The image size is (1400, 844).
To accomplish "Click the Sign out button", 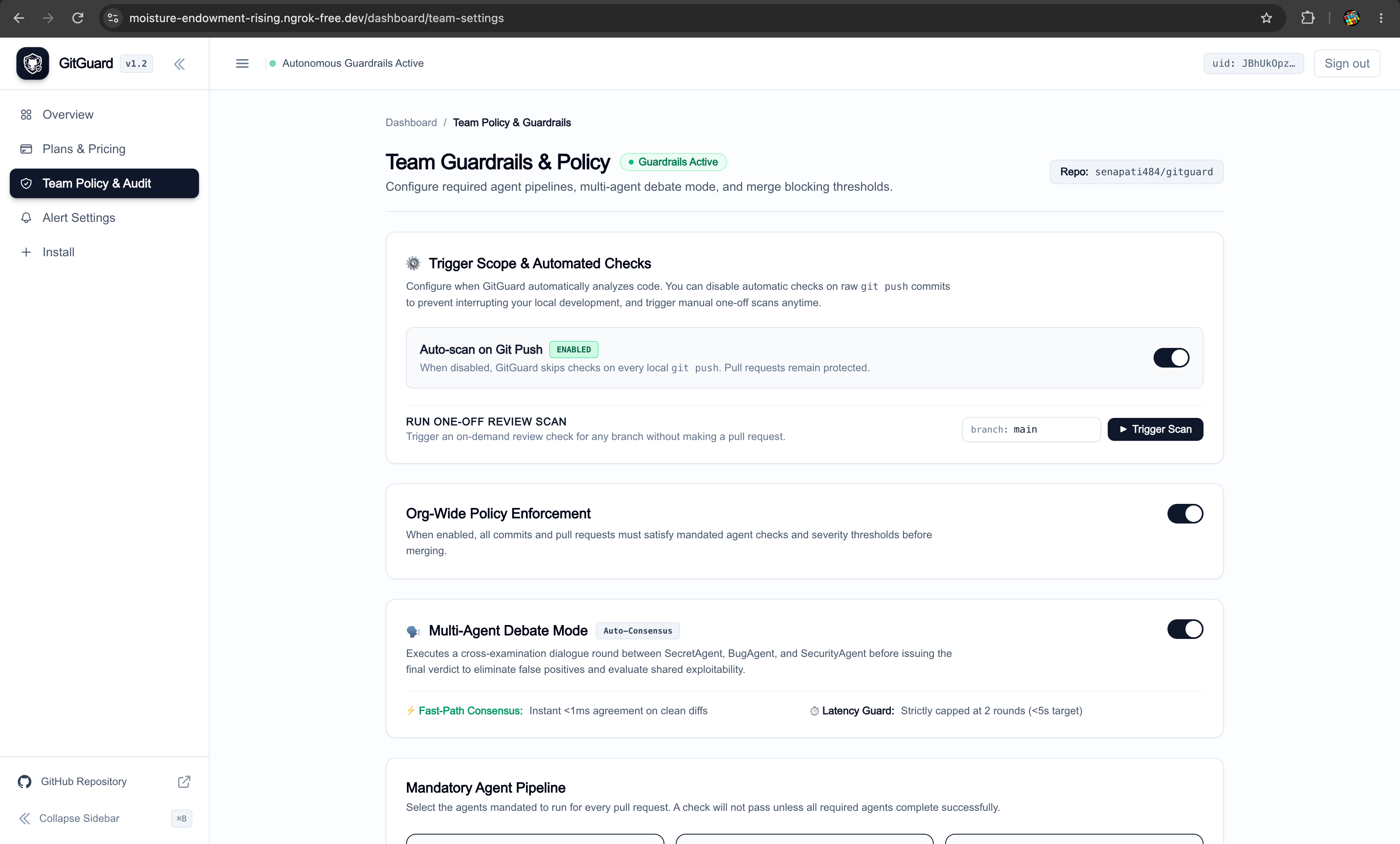I will coord(1347,63).
